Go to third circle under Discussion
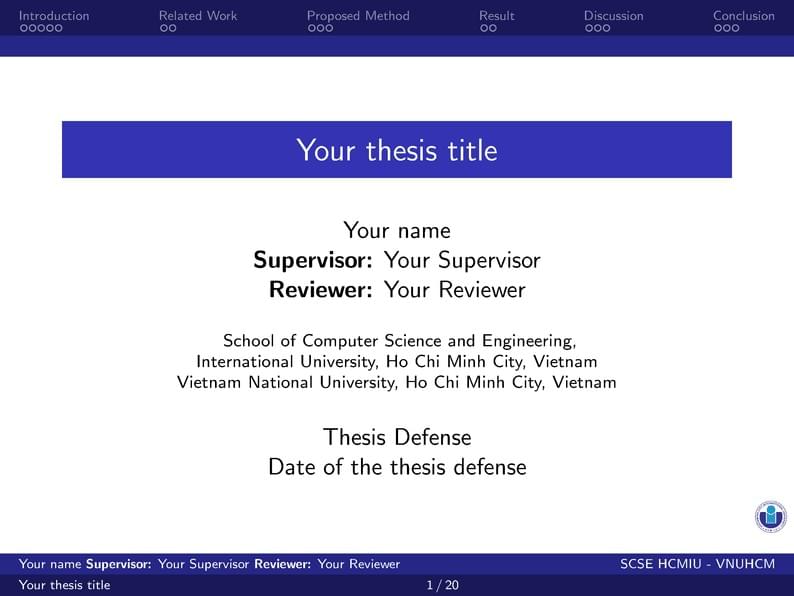This screenshot has width=794, height=596. point(606,29)
